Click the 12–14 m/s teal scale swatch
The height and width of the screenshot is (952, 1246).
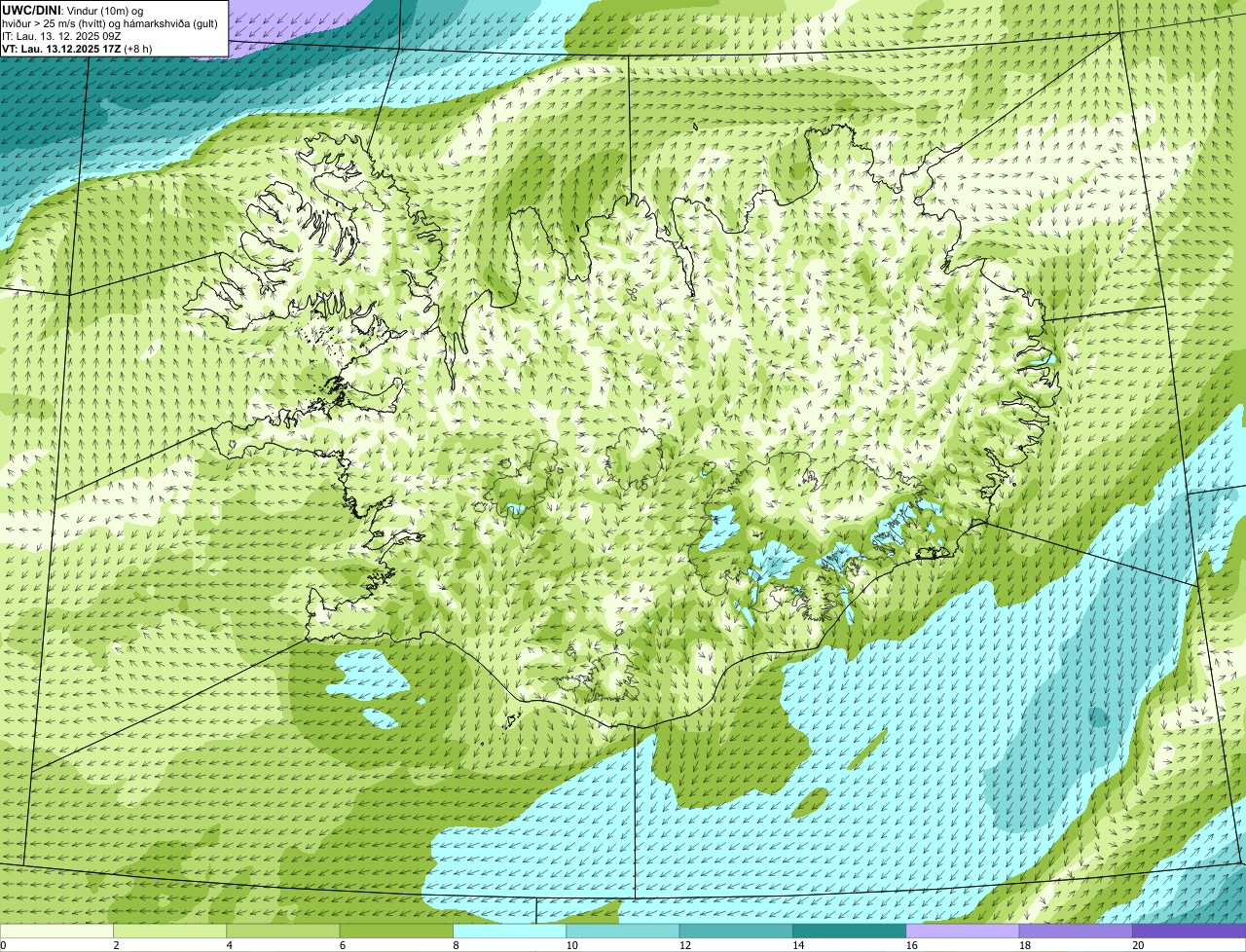[737, 931]
